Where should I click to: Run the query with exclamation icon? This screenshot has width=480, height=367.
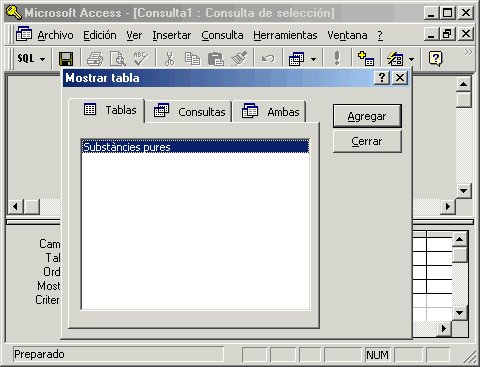pyautogui.click(x=337, y=59)
